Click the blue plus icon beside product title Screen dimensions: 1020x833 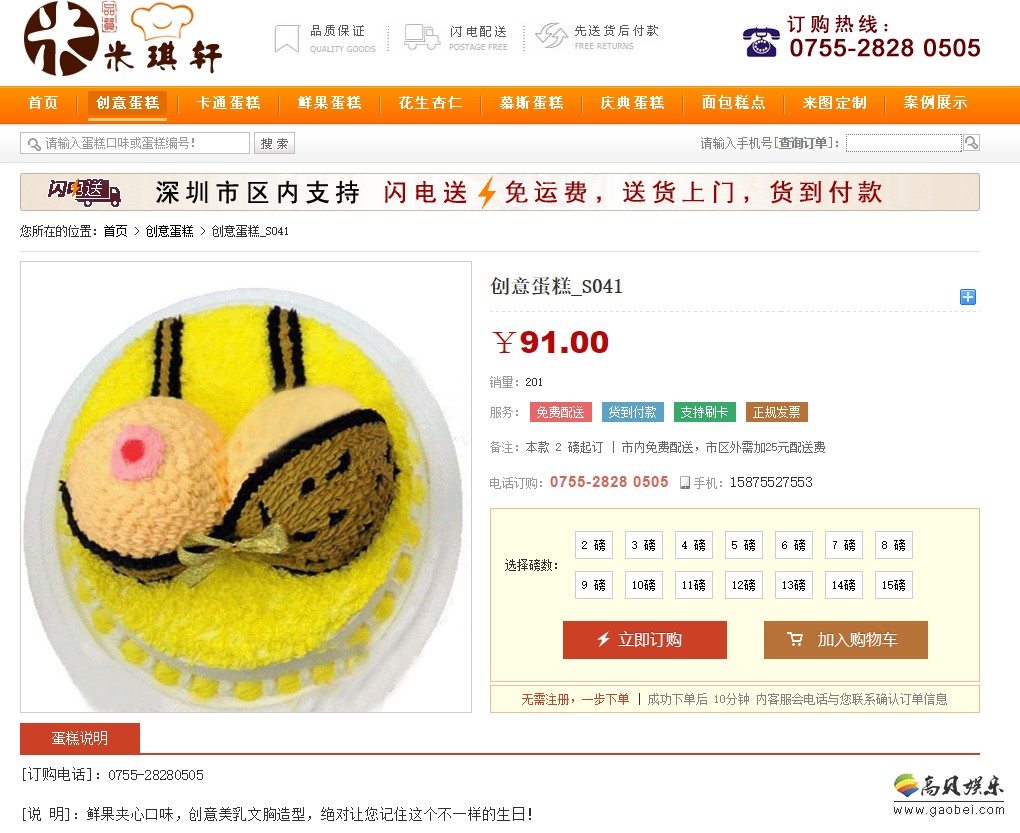967,297
